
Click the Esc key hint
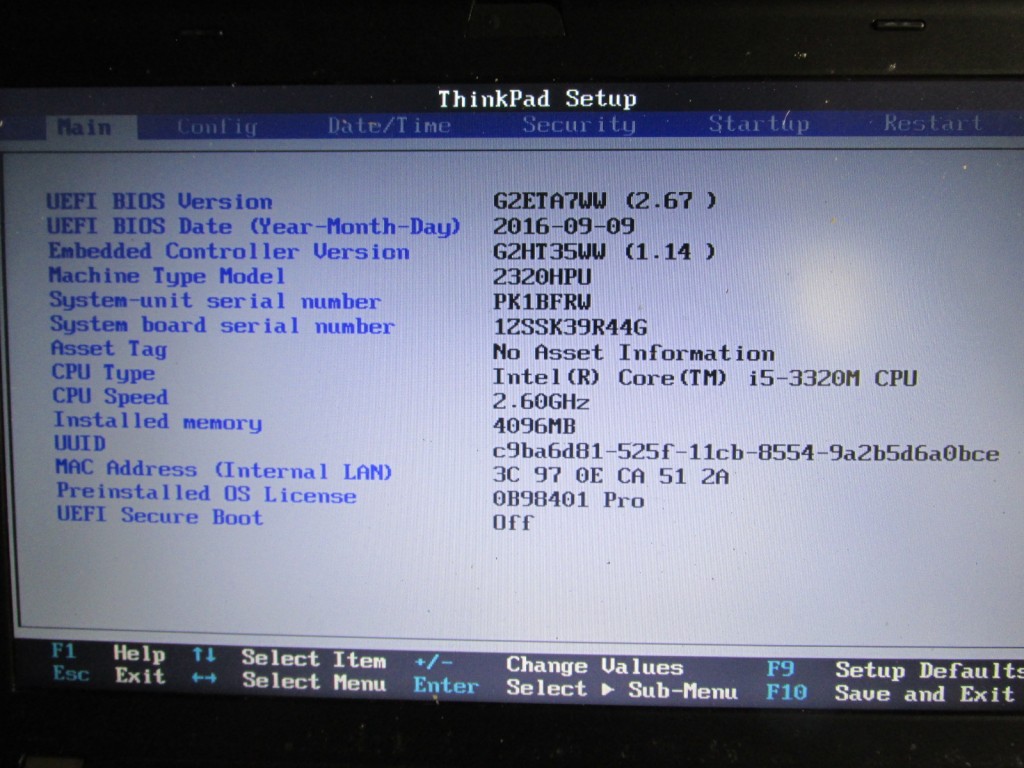coord(71,673)
